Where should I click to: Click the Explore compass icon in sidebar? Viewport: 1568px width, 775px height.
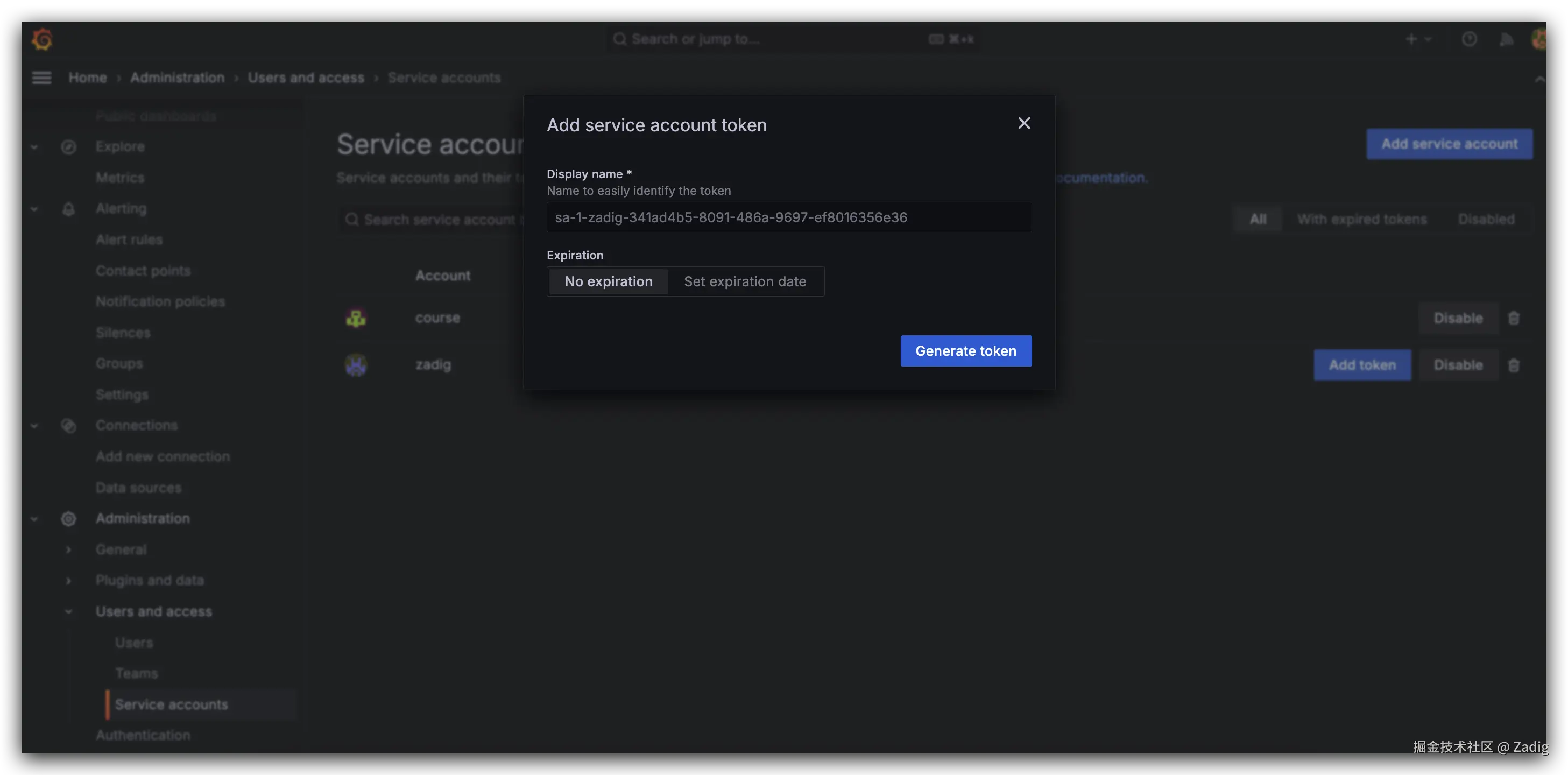(x=69, y=147)
